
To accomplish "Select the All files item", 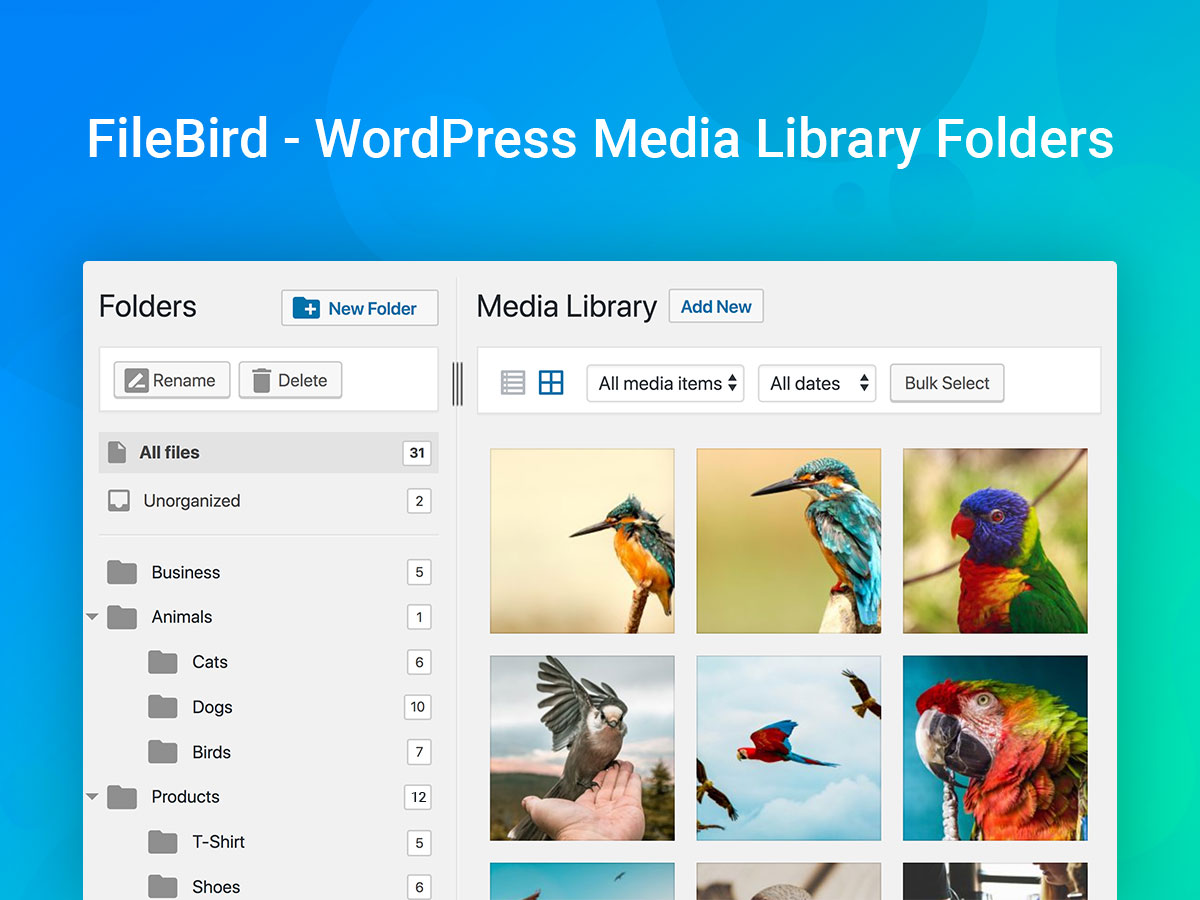I will [268, 452].
